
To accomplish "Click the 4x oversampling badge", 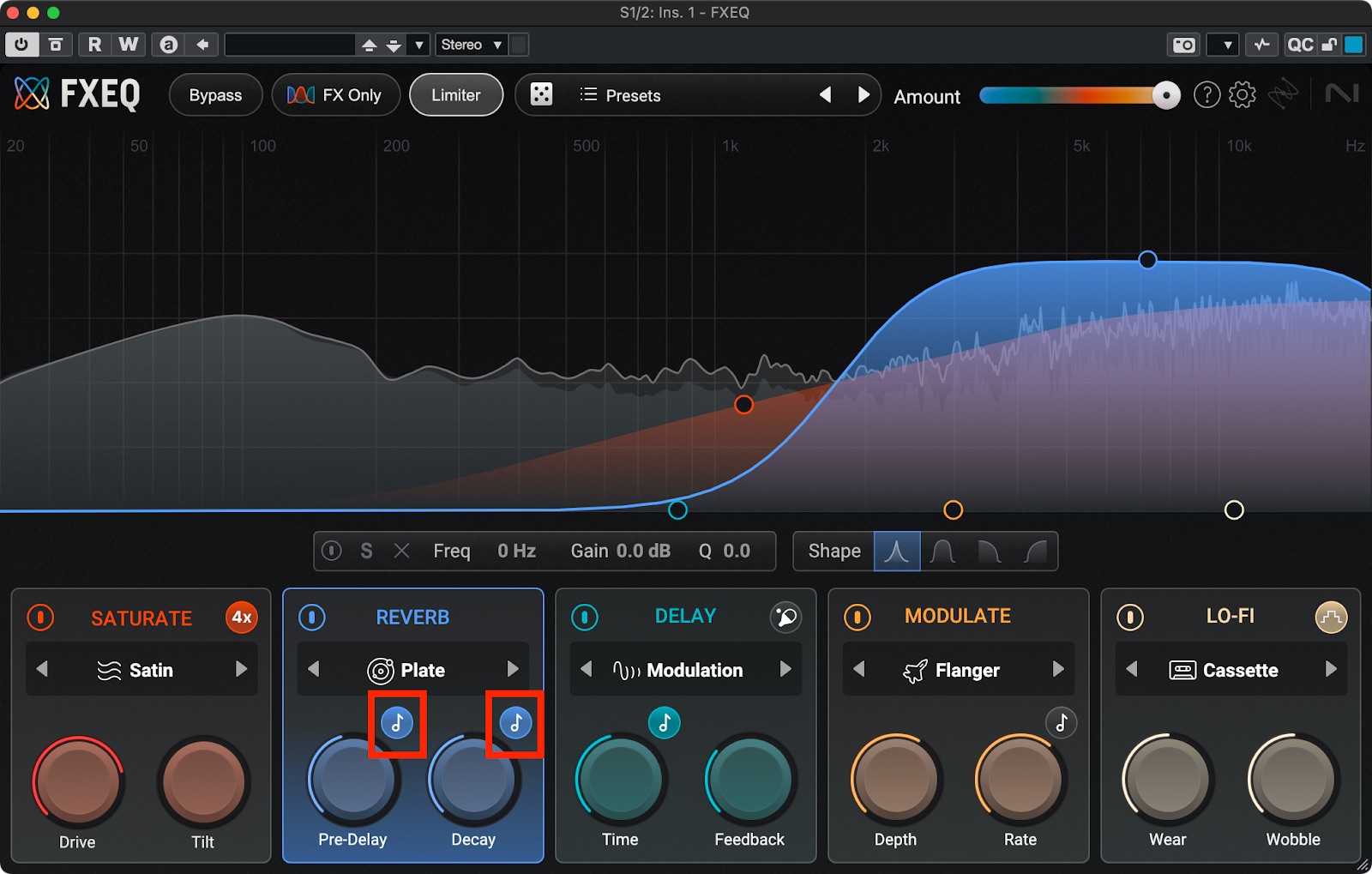I will point(242,618).
